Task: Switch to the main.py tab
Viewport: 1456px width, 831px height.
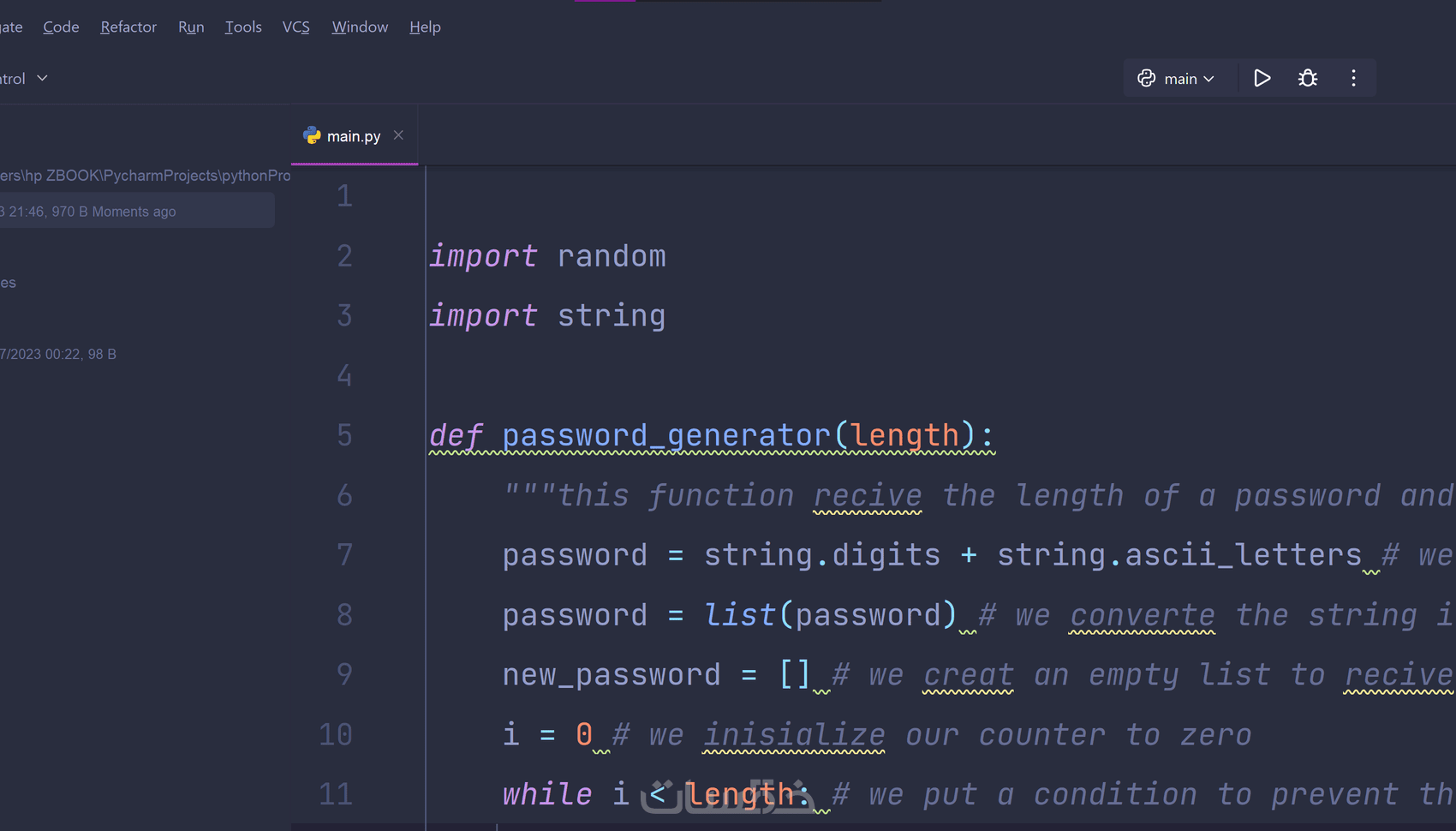Action: pyautogui.click(x=353, y=136)
